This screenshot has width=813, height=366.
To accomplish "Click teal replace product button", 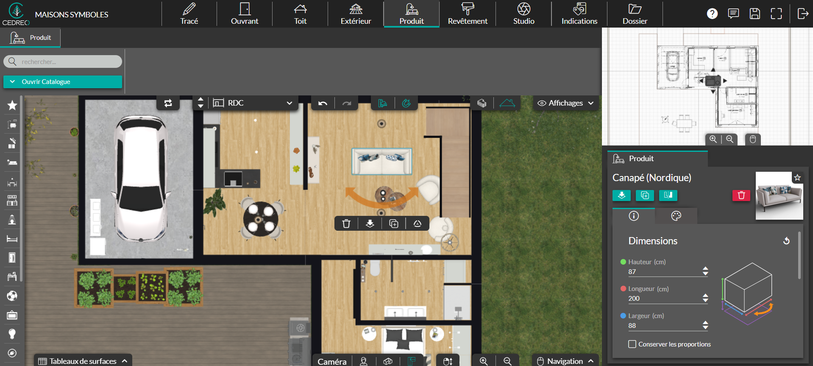I will click(x=668, y=195).
